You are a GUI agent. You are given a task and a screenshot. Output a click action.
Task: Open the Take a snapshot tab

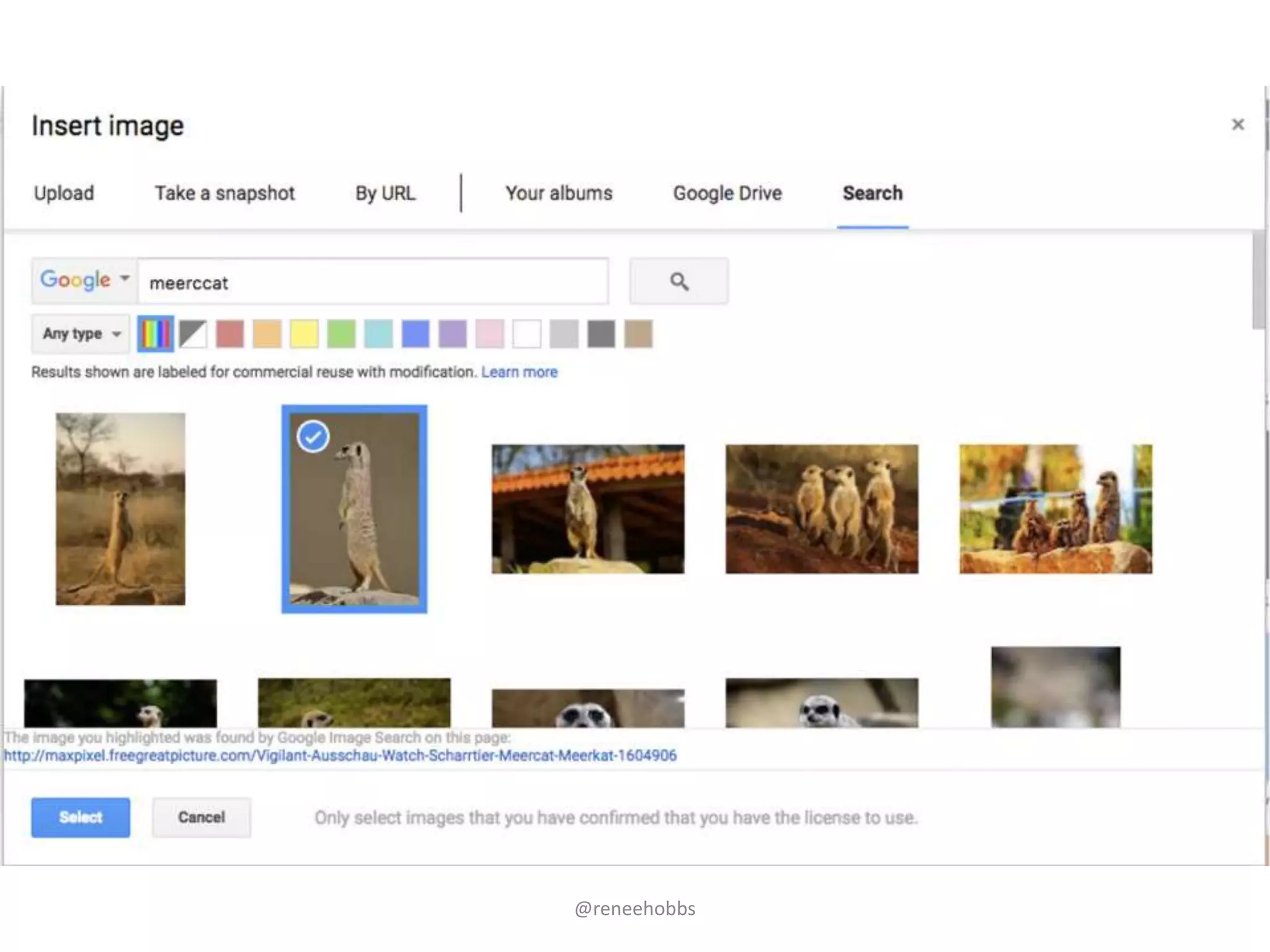click(x=224, y=193)
